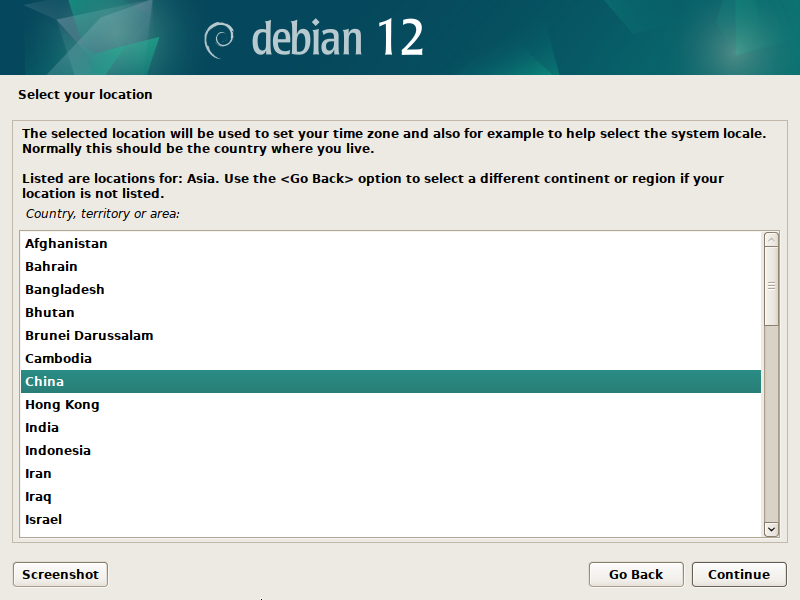The height and width of the screenshot is (600, 800).
Task: Choose Cambodia as your country
Action: pyautogui.click(x=58, y=358)
